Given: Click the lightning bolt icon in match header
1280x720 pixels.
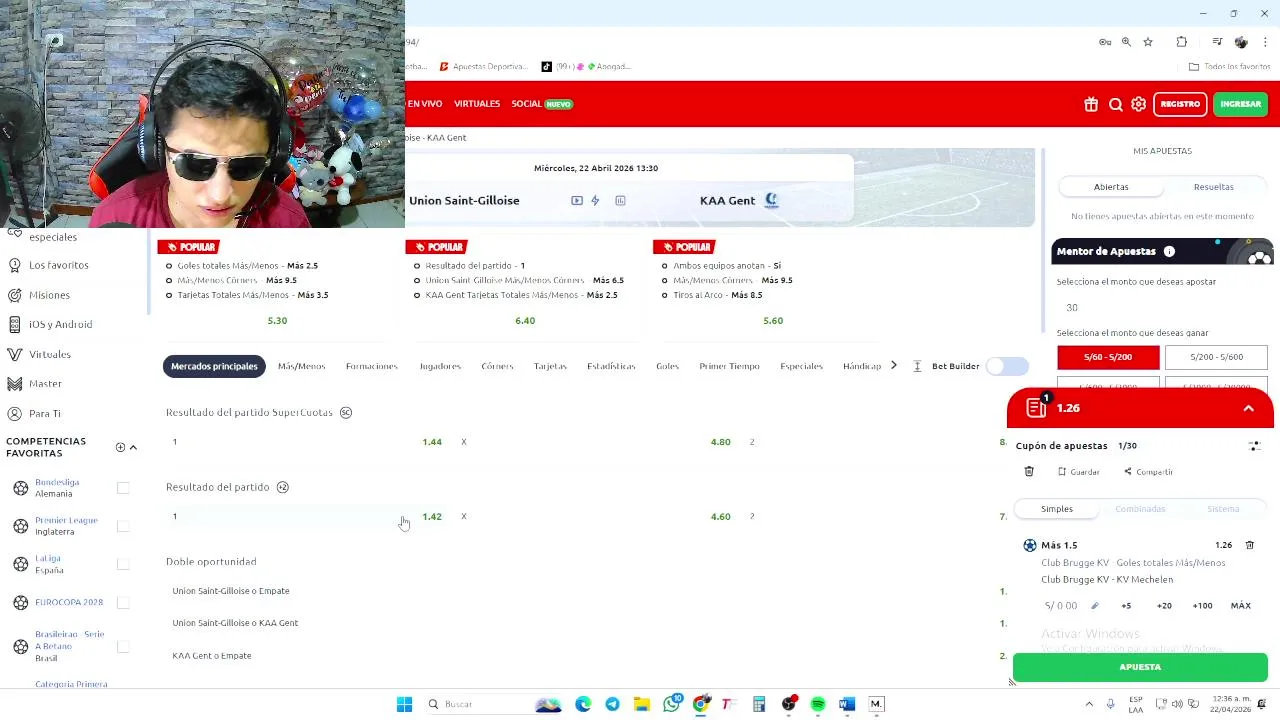Looking at the screenshot, I should (x=595, y=201).
